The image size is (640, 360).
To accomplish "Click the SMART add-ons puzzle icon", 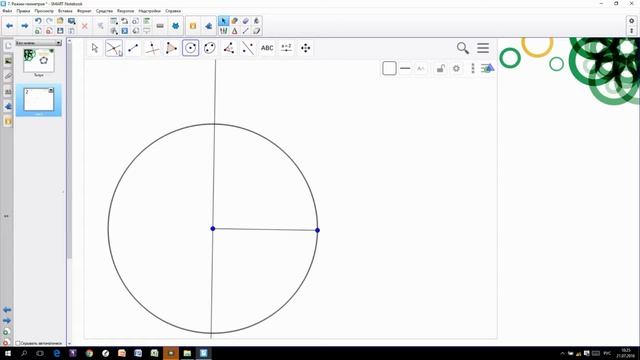I will pyautogui.click(x=176, y=26).
